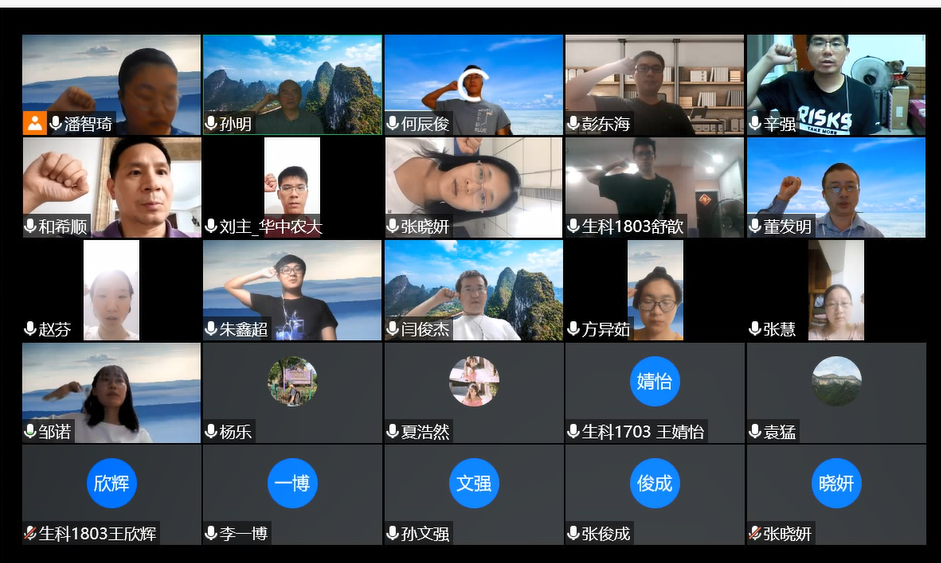Click the blue 文强 avatar circle
Image resolution: width=941 pixels, height=563 pixels.
473,483
